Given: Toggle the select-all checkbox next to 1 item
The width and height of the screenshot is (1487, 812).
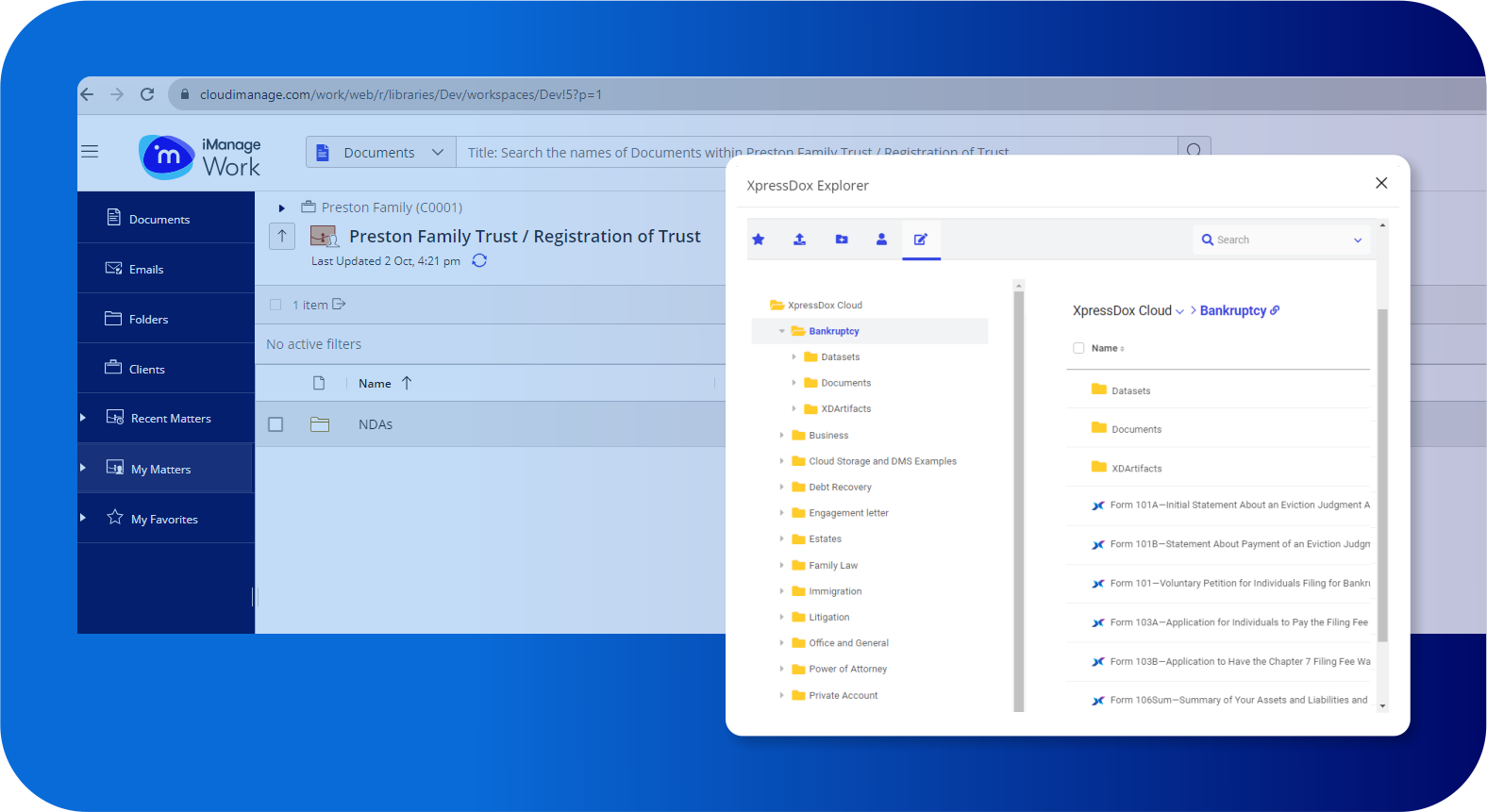Looking at the screenshot, I should [x=276, y=305].
